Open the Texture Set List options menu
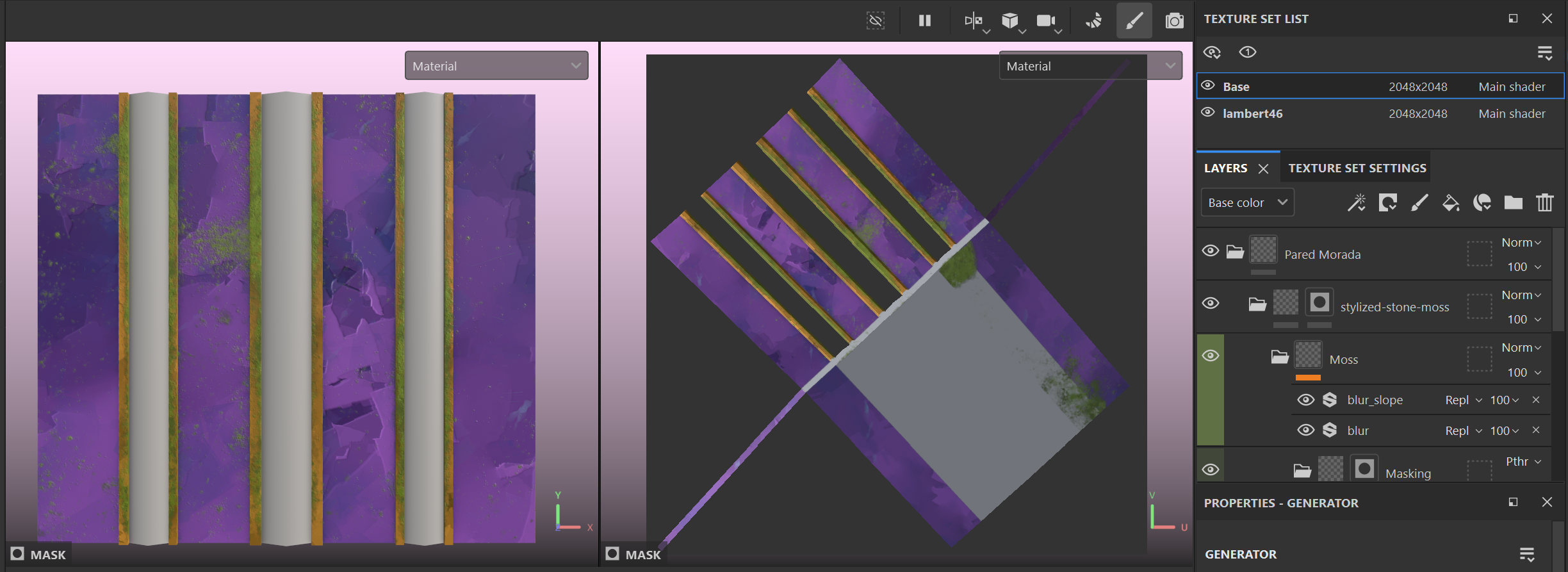 click(x=1545, y=53)
